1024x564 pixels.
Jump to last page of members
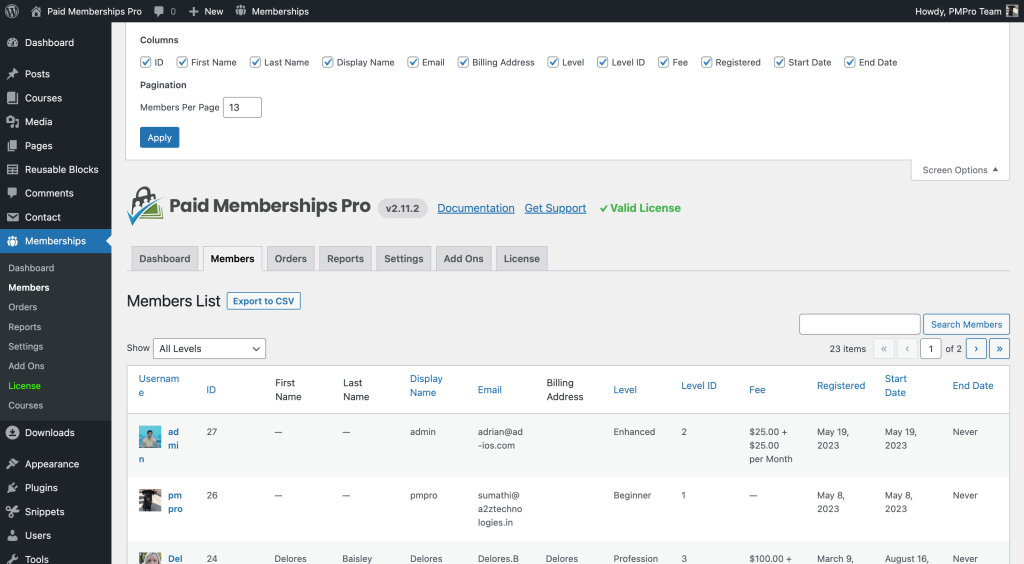999,349
